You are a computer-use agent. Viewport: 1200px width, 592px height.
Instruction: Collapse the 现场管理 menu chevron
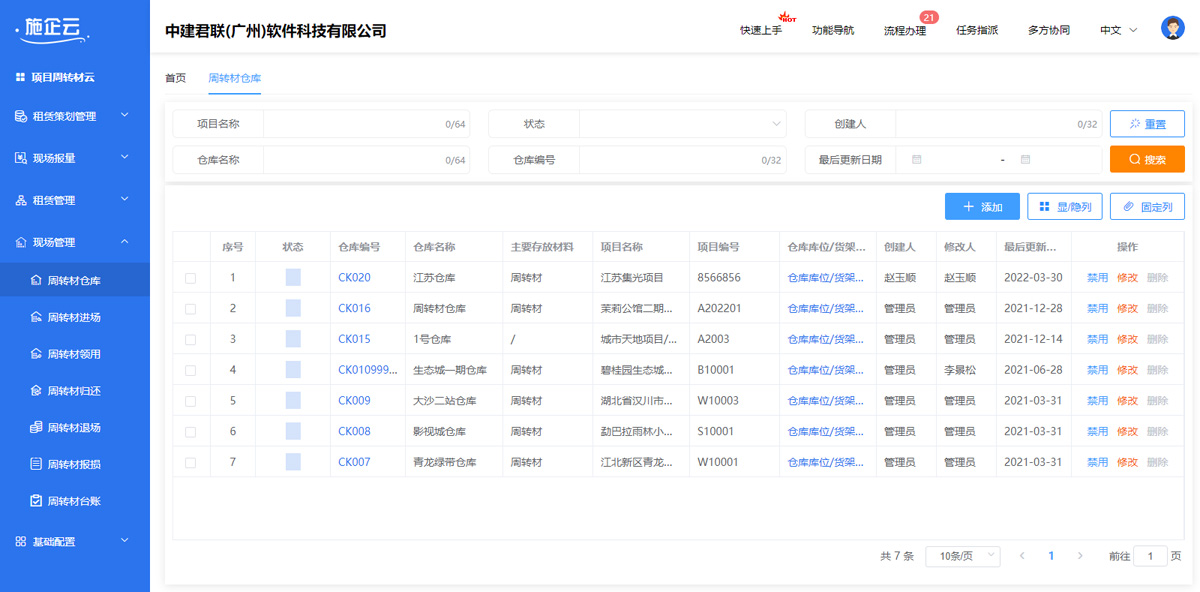[125, 242]
